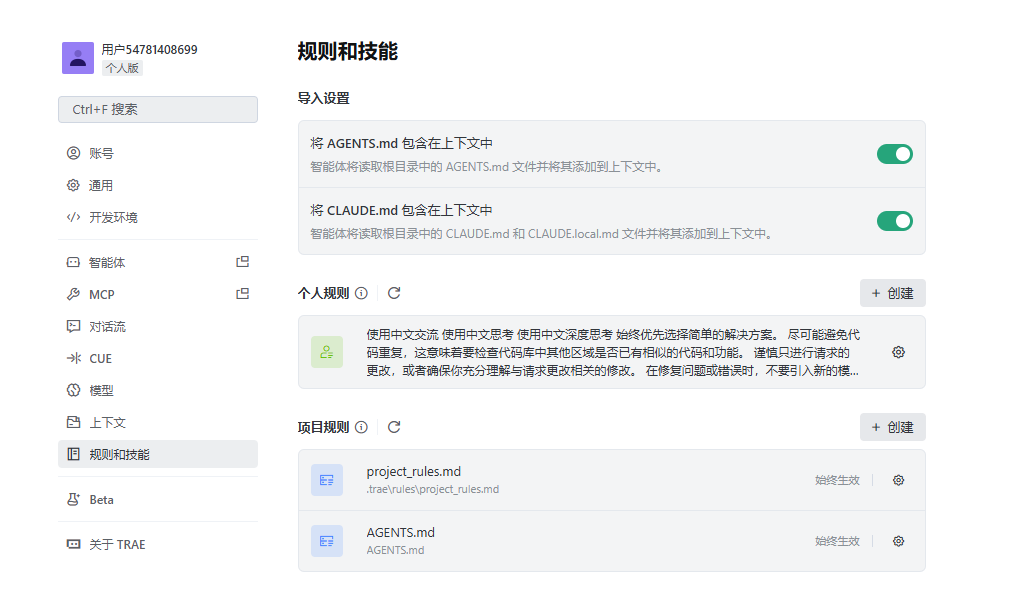Open the gear icon for project_rules.md

point(898,480)
